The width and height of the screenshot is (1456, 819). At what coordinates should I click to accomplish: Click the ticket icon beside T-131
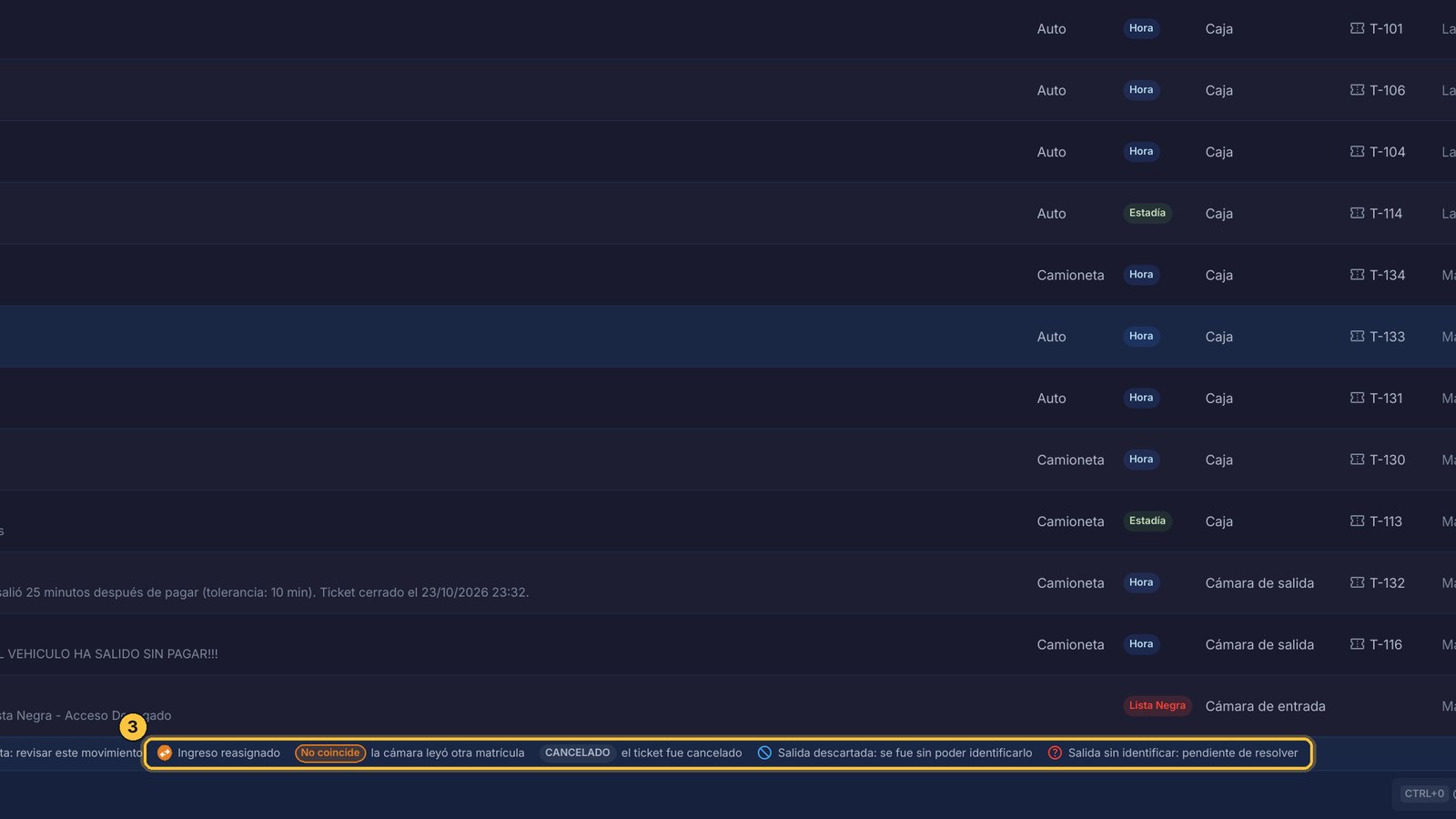click(x=1357, y=398)
